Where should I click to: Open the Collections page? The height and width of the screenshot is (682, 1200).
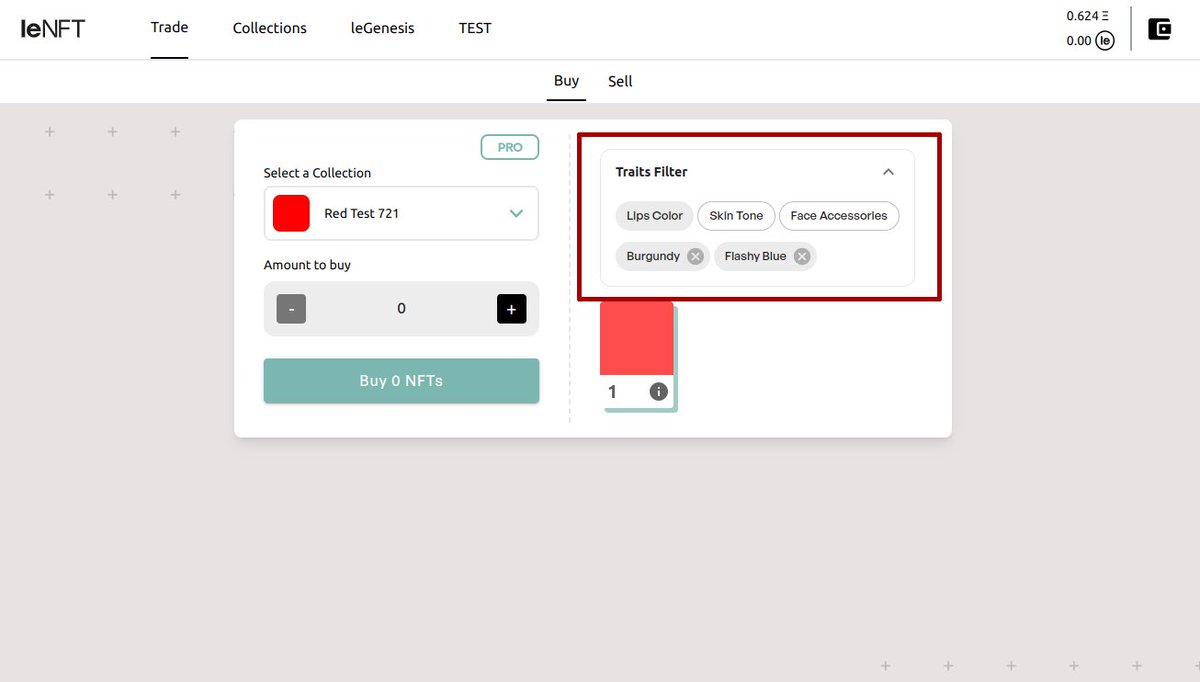270,28
